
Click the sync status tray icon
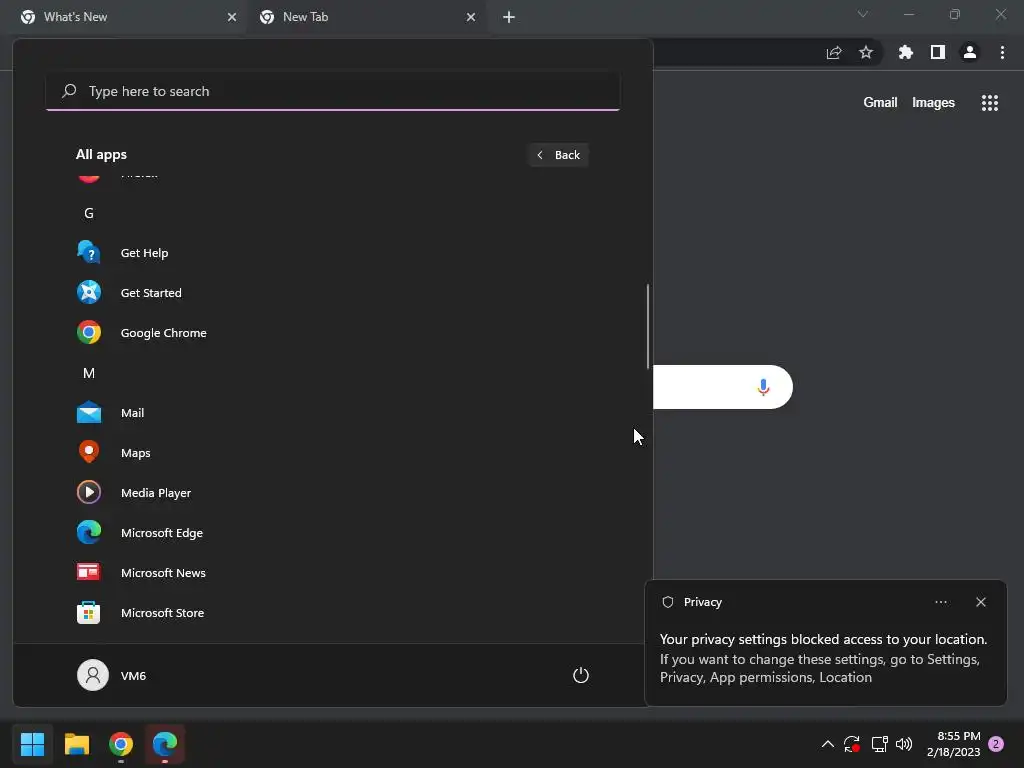click(852, 744)
